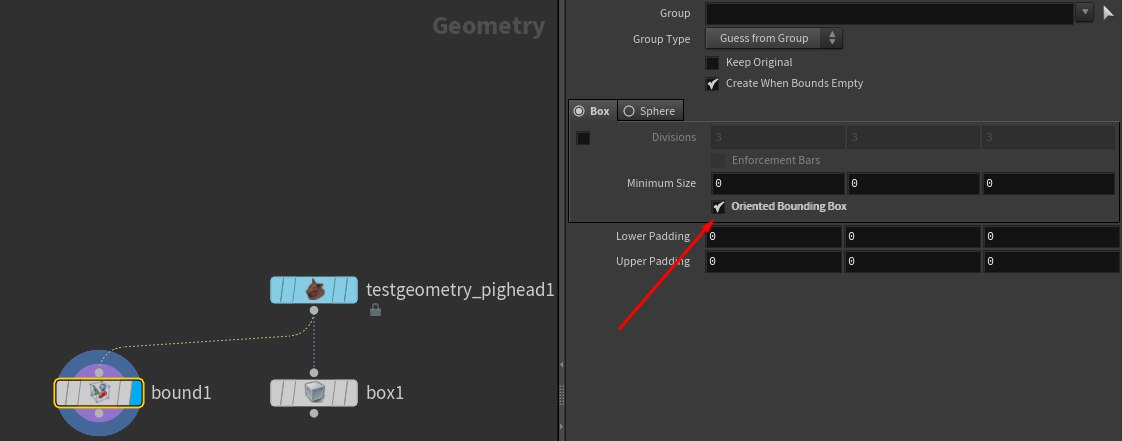Click the second Lower Padding field
The width and height of the screenshot is (1122, 441).
coord(911,237)
